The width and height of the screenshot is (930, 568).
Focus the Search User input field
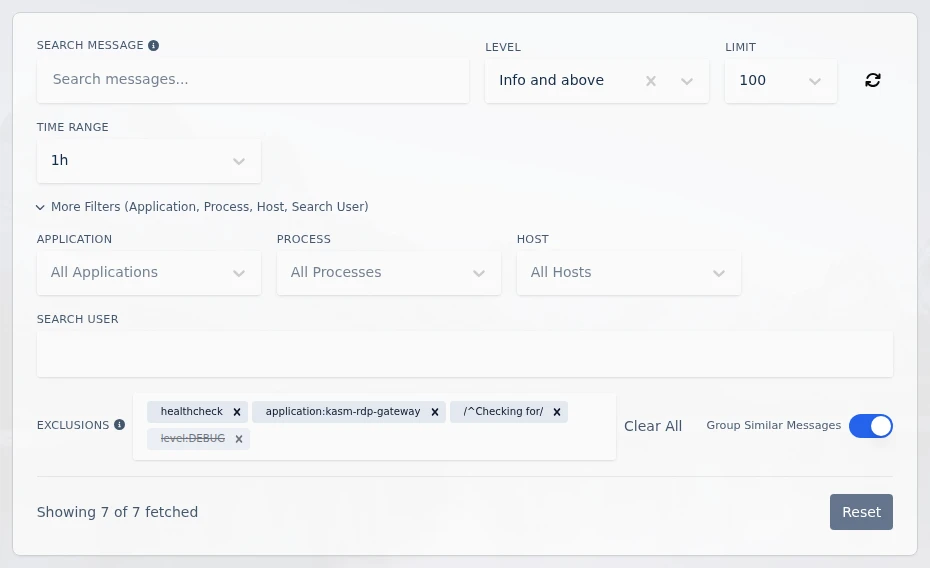click(465, 354)
